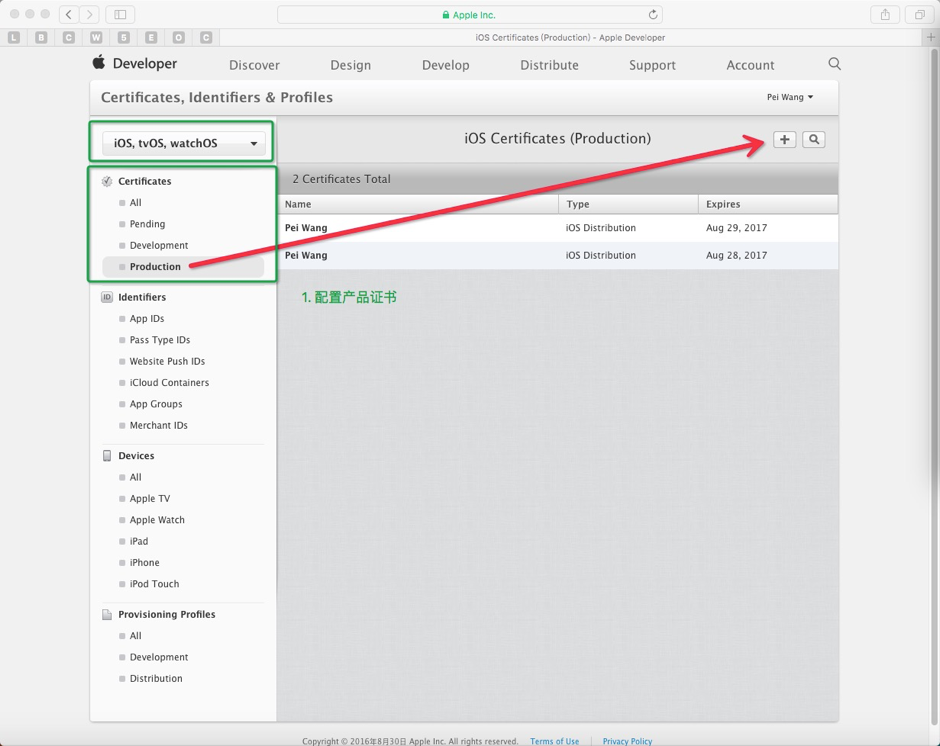Sort by the Name column header

click(x=418, y=204)
